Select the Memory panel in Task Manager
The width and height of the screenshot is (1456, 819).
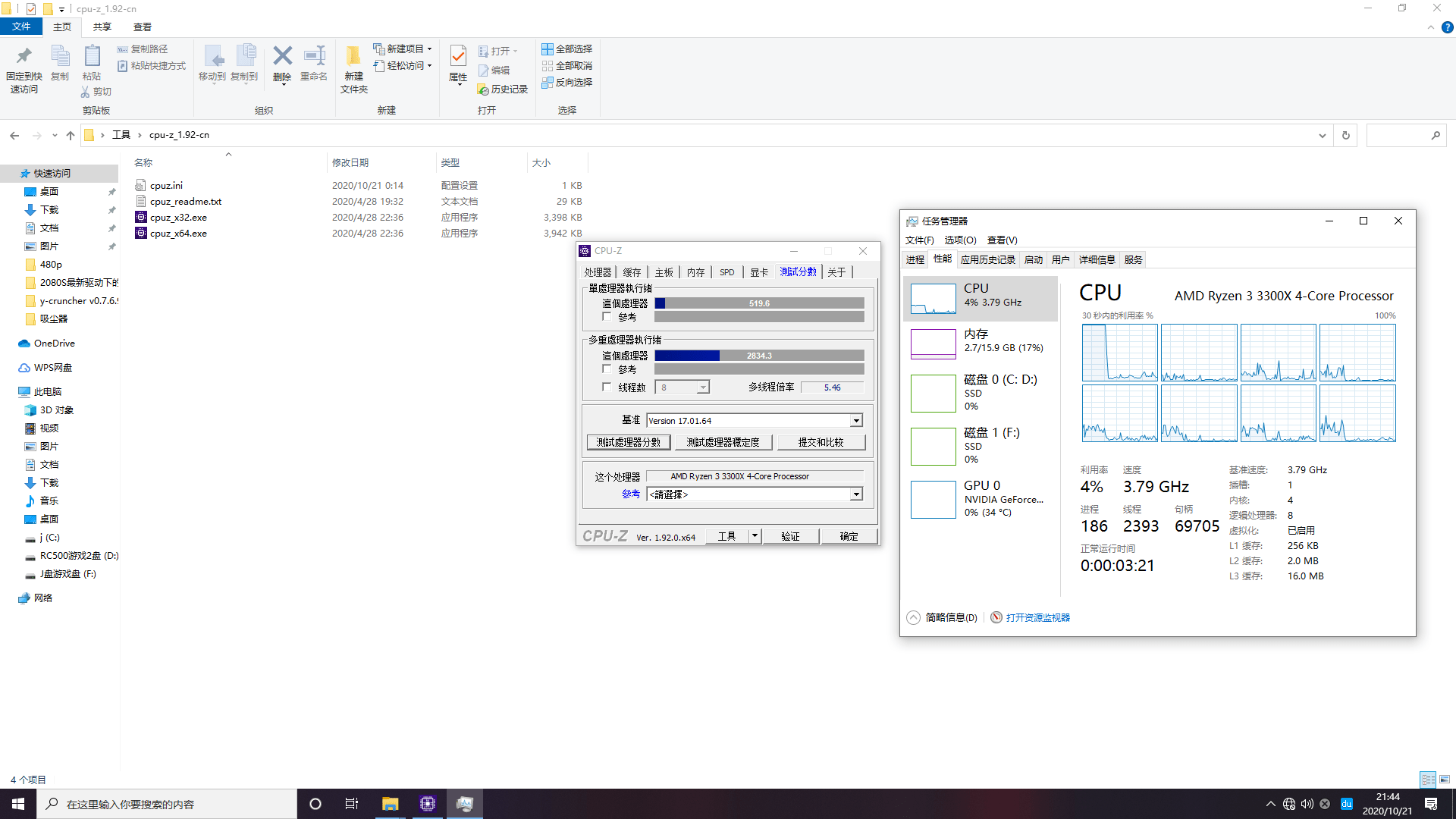pyautogui.click(x=980, y=344)
